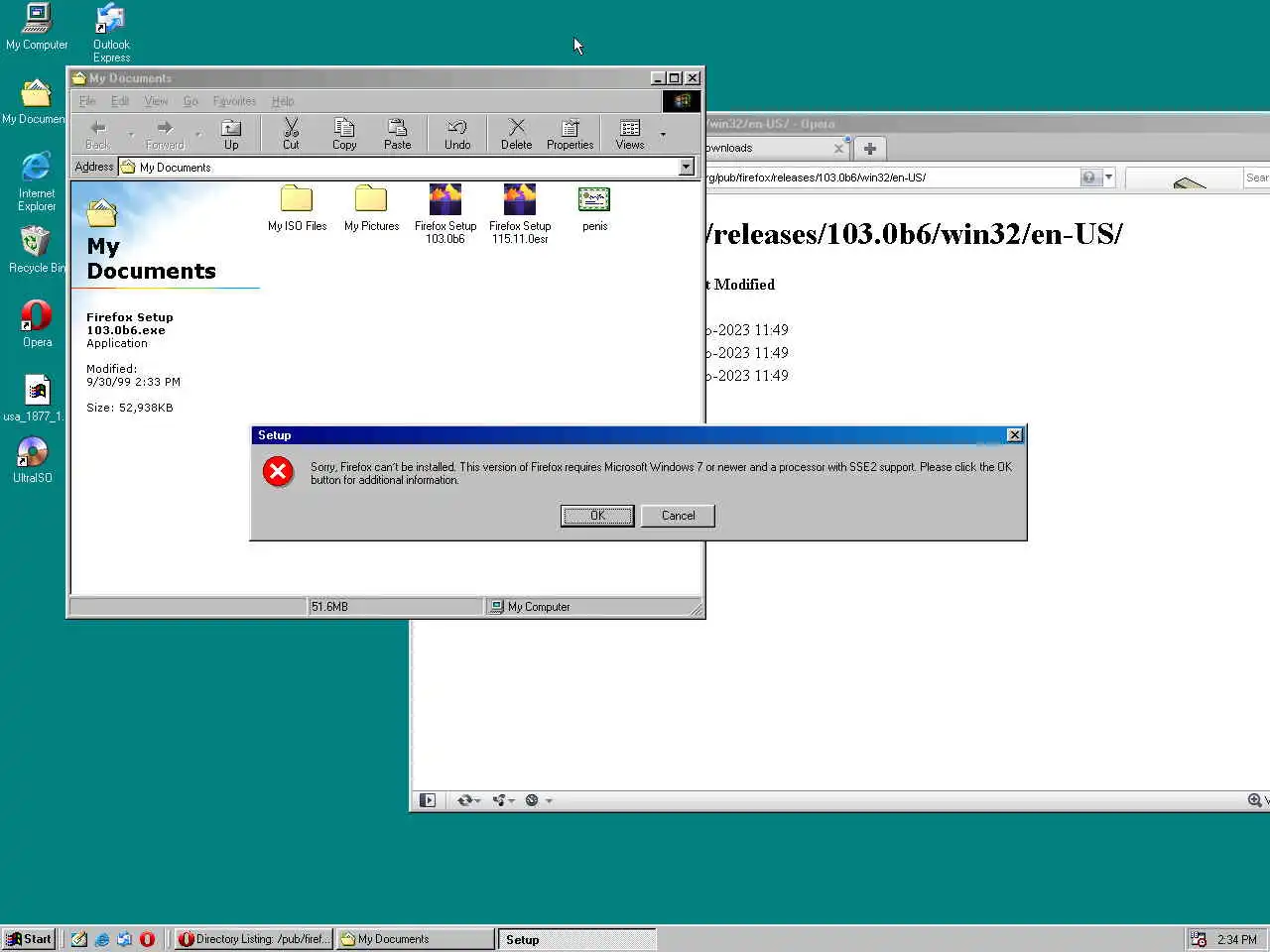Viewport: 1270px width, 952px height.
Task: Open Properties from the Explorer toolbar
Action: coord(570,134)
